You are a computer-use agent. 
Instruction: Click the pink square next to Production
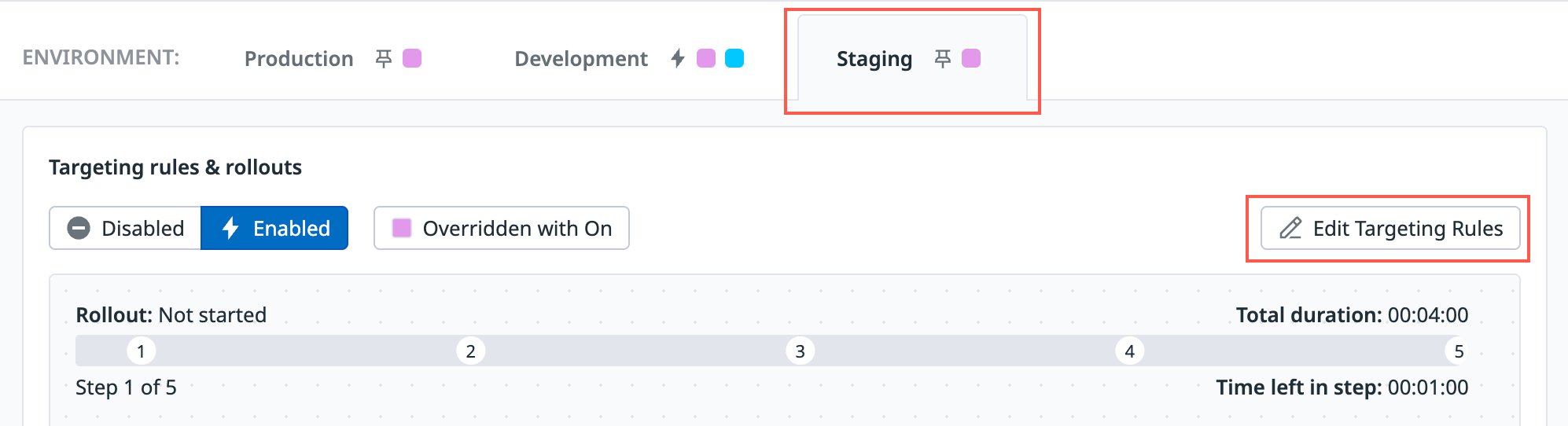coord(412,59)
